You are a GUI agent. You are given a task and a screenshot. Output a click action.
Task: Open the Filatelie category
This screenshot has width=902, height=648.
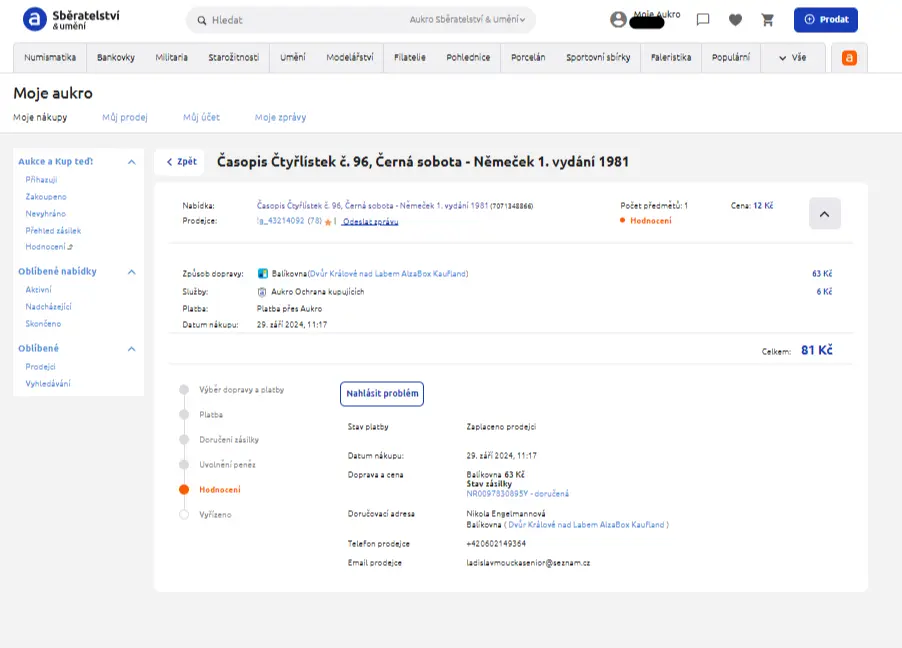pos(410,58)
